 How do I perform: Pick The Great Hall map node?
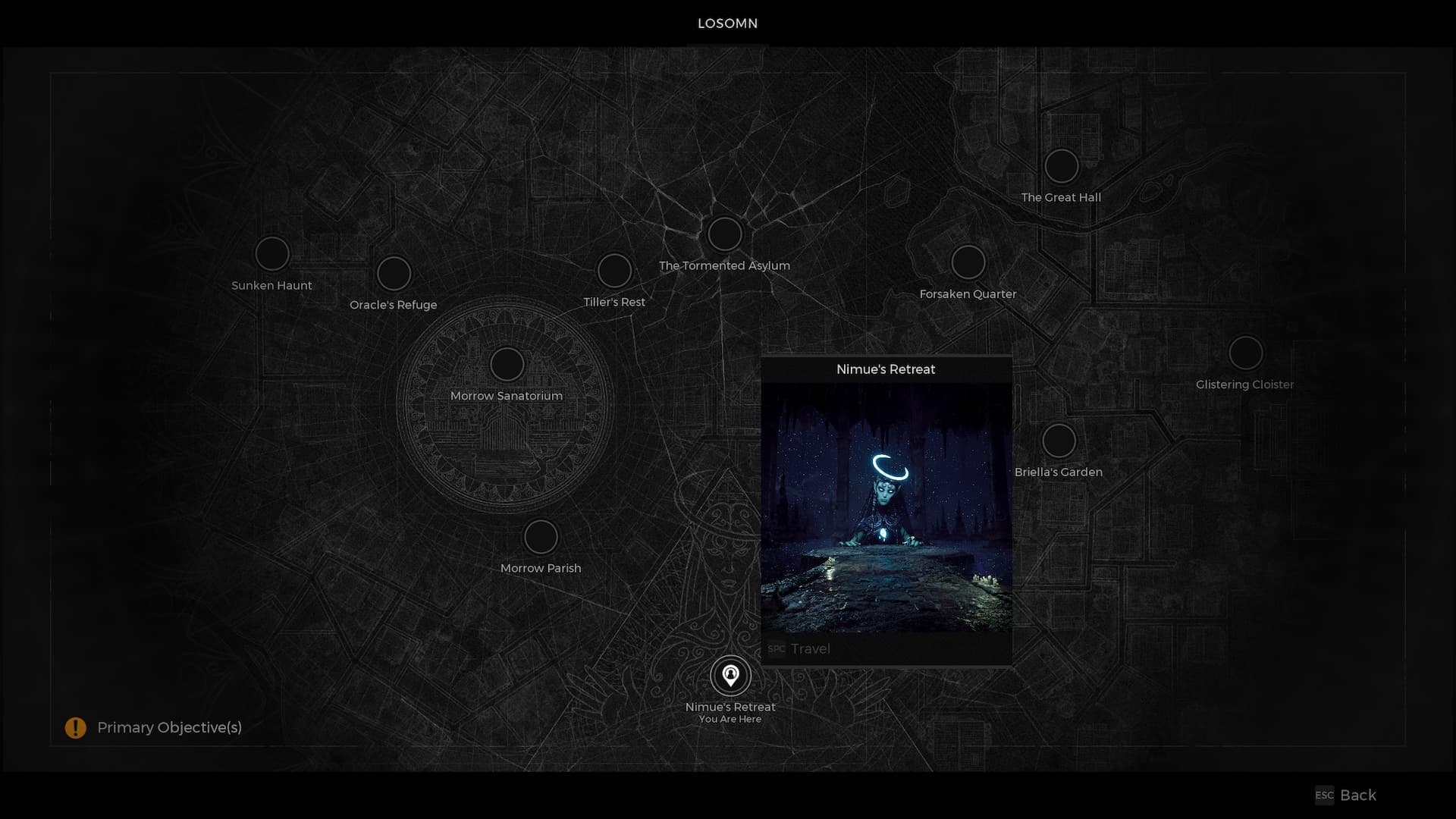click(1061, 166)
